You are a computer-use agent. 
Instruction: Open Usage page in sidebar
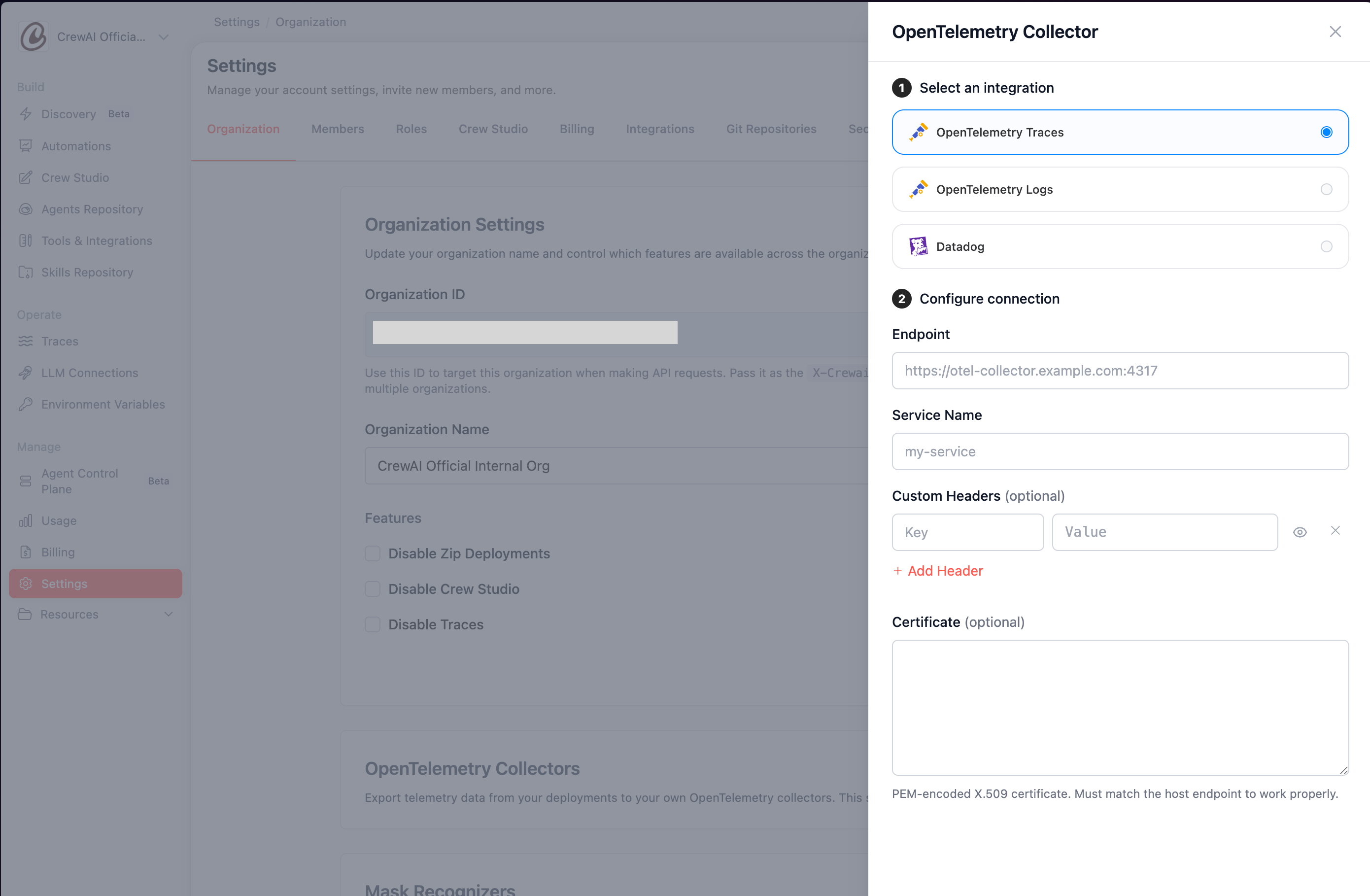96,520
